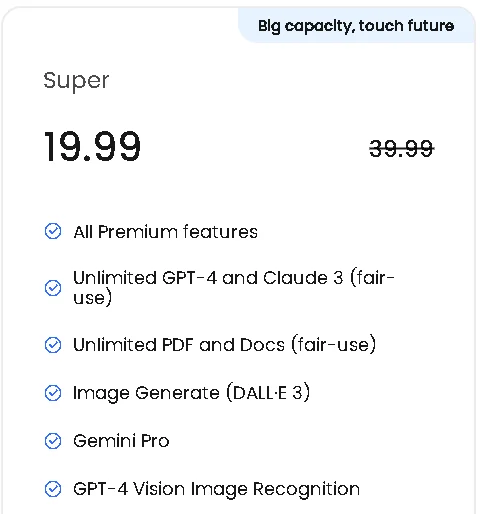Click the '(fair-use)' note after PDF and Docs
Viewport: 489px width, 514px height.
(x=334, y=345)
